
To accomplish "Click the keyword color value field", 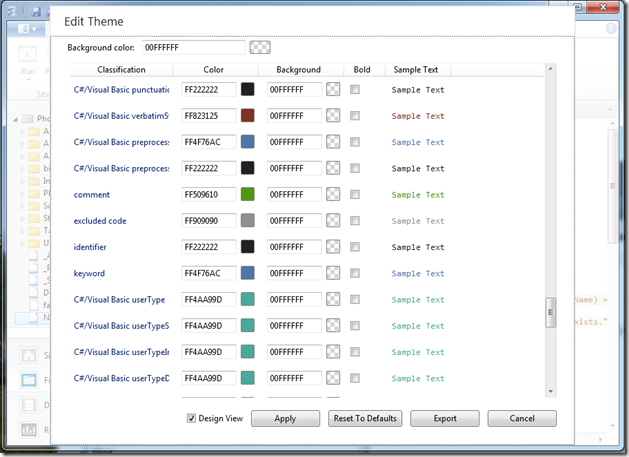I will point(209,273).
